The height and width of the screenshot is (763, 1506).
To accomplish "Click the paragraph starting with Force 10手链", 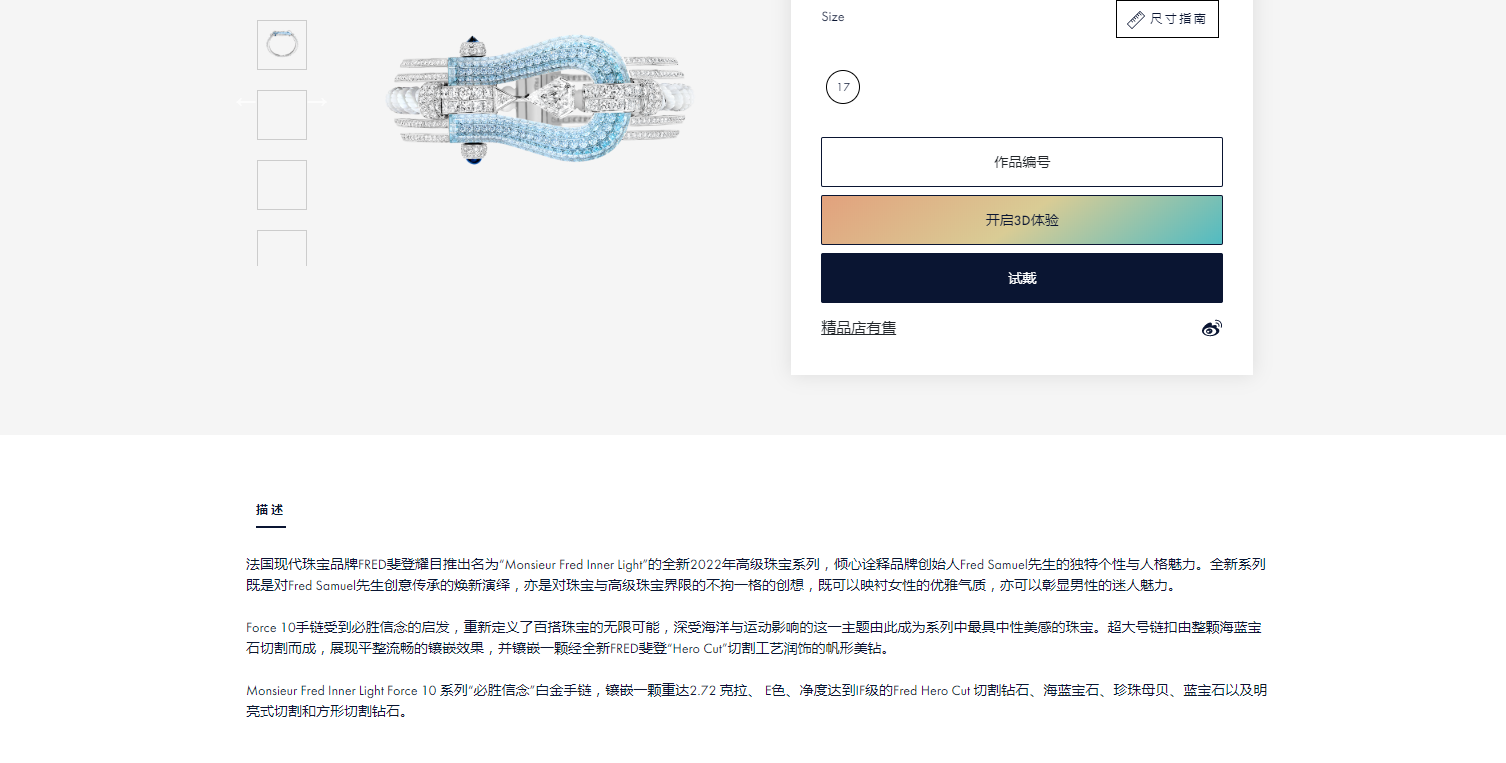I will [x=755, y=637].
